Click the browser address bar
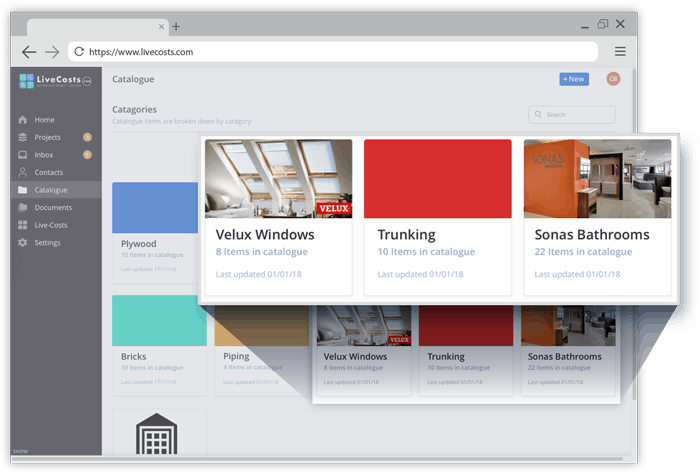 tap(333, 52)
